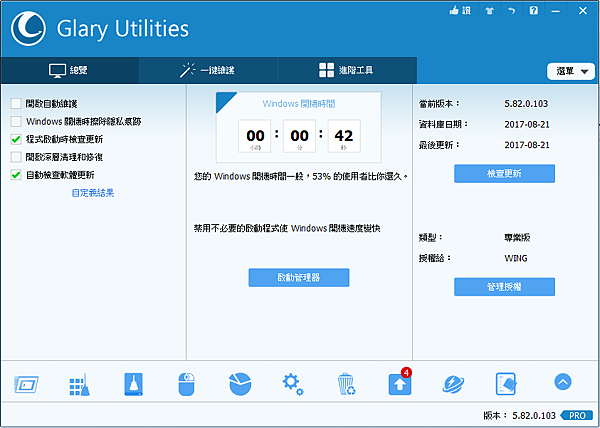Expand bottom toolbar with the up chevron button
Screen dimensions: 600x428
[x=562, y=382]
